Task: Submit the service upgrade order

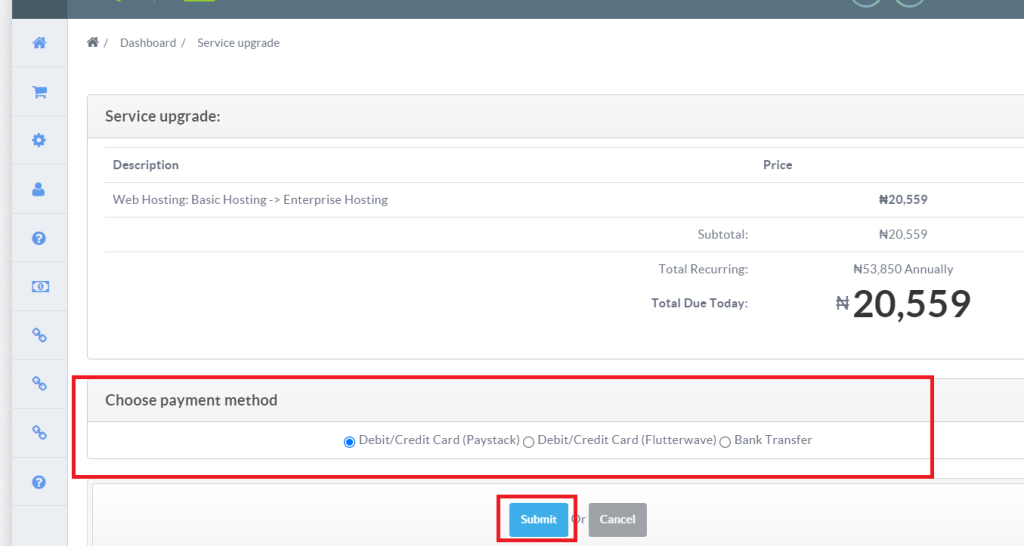Action: [538, 519]
